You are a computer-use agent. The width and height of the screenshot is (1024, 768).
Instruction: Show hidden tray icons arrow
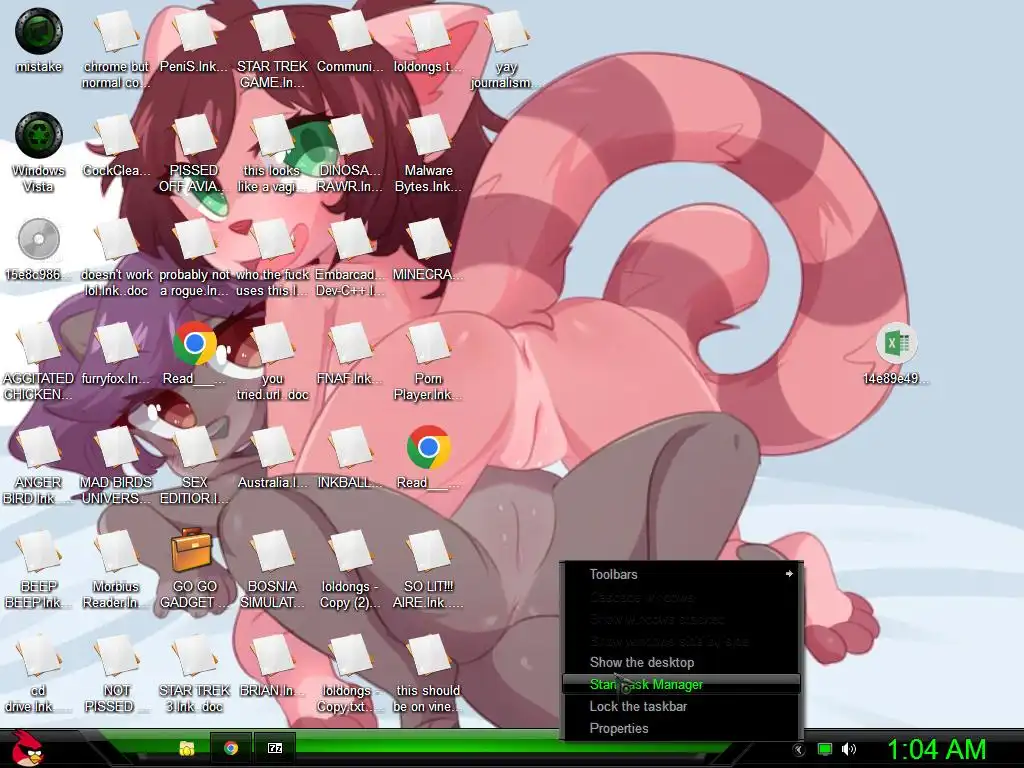click(x=799, y=750)
